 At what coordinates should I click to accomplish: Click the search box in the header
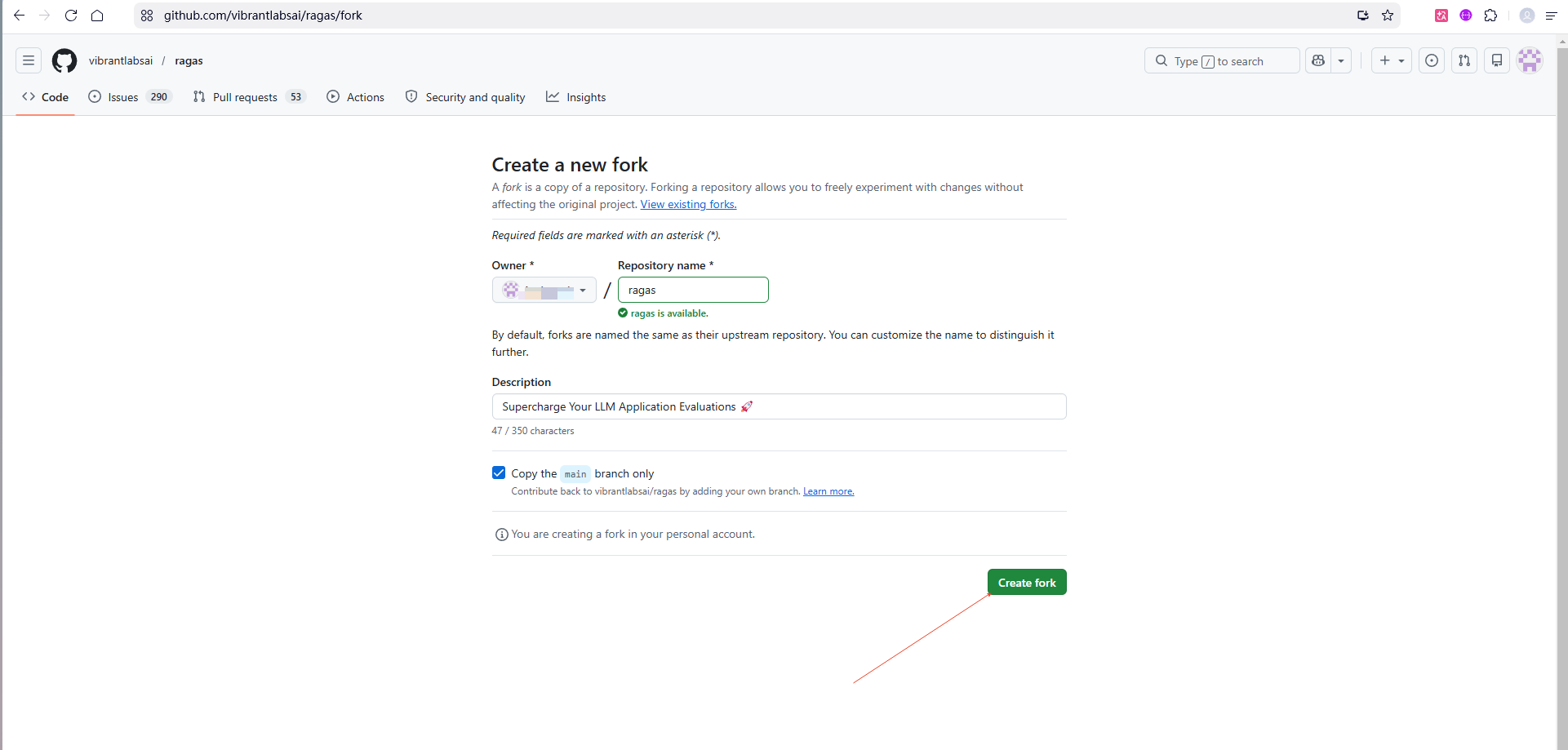tap(1222, 60)
